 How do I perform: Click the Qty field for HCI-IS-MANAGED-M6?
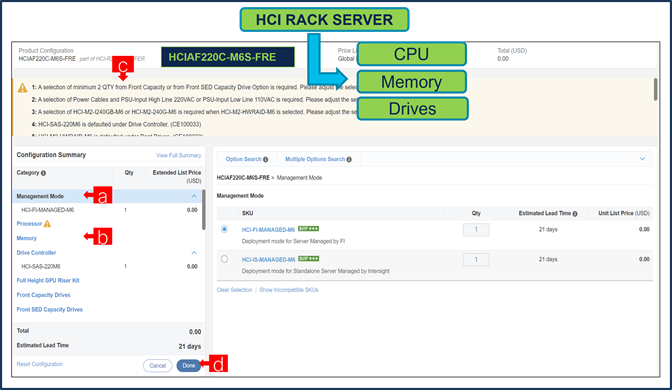click(476, 260)
